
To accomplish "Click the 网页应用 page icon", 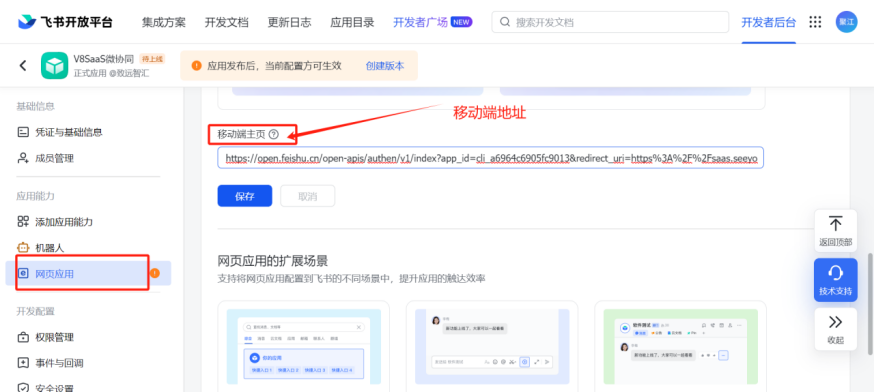I will 23,273.
